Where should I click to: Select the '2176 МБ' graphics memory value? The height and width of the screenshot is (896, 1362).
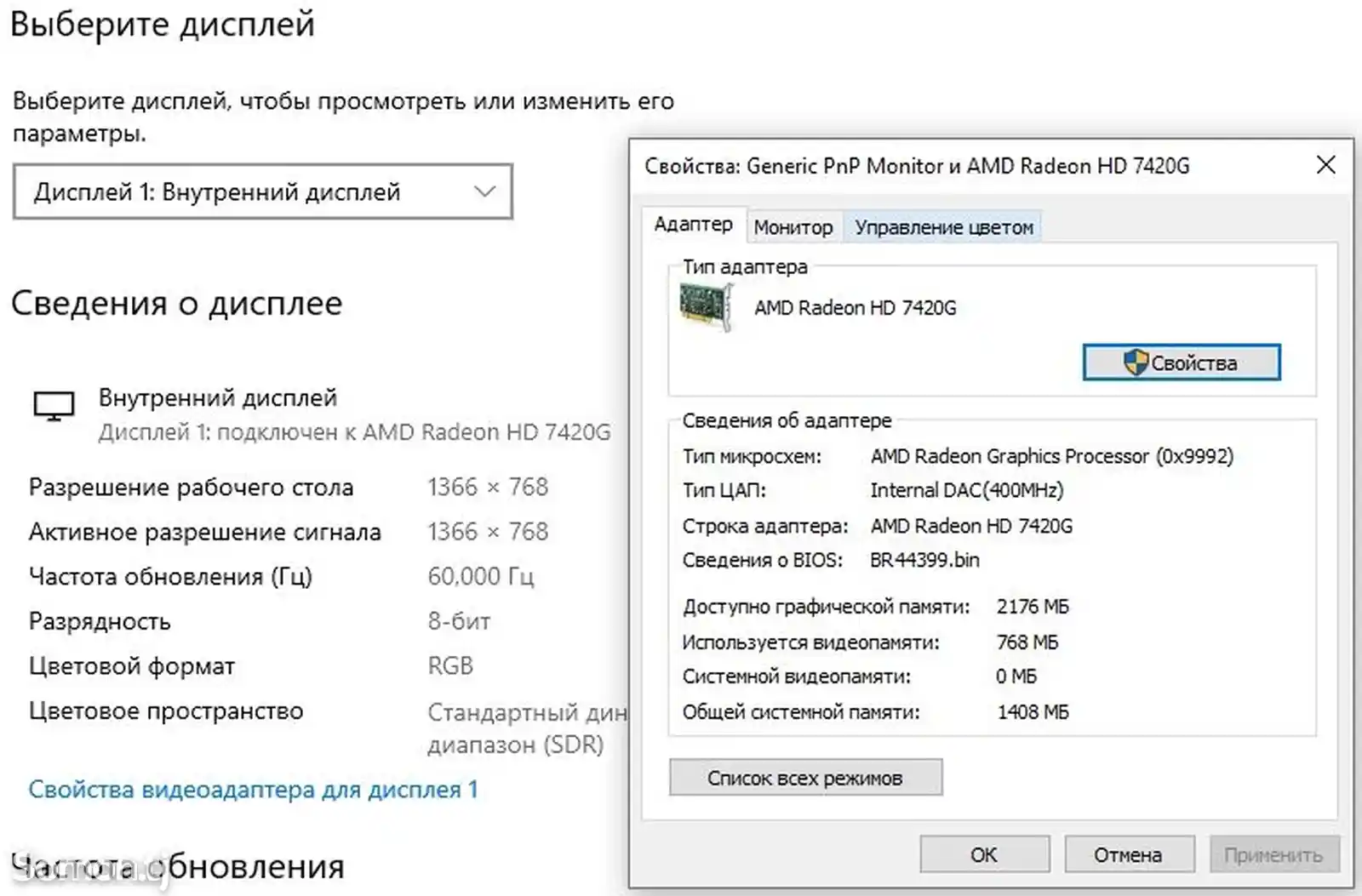(1033, 607)
